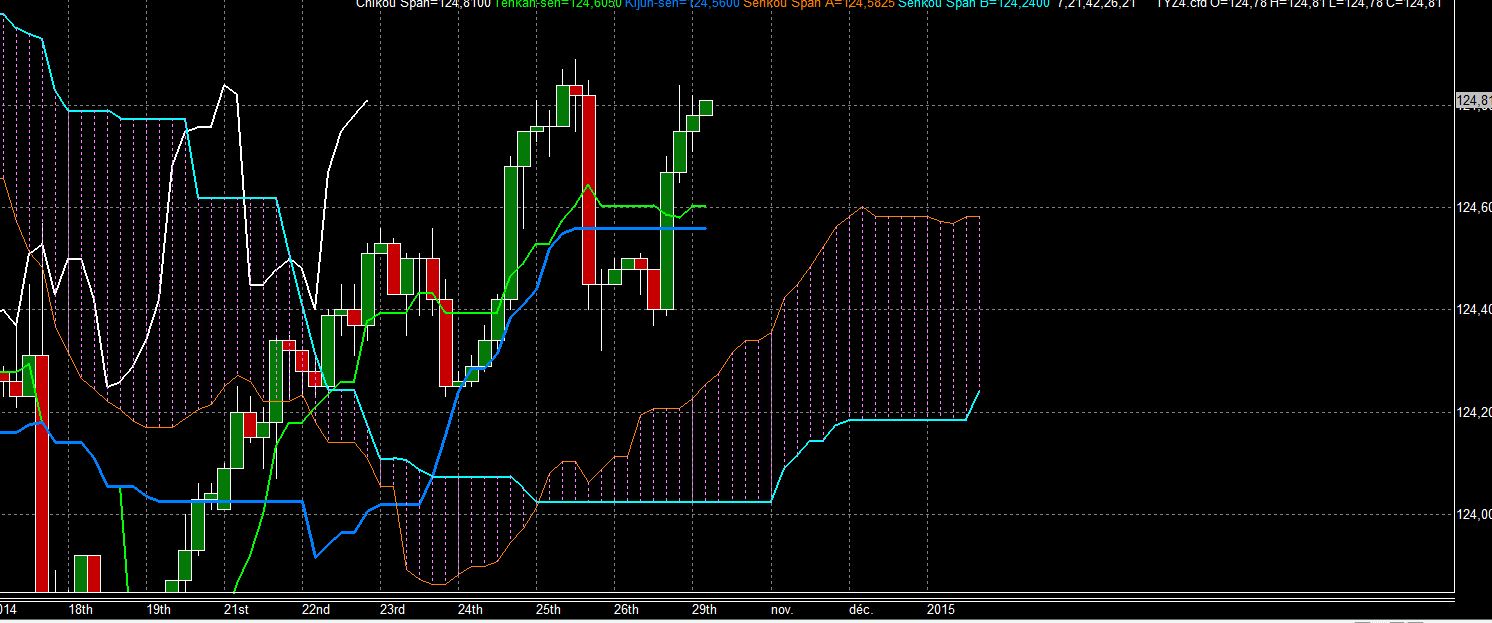Viewport: 1492px width, 623px height.
Task: Select the tall red candle after the 25th
Action: click(590, 189)
